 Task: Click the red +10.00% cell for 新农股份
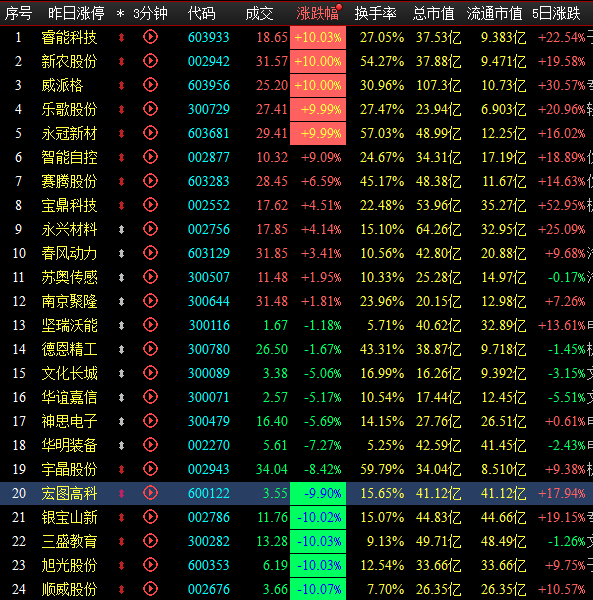[x=318, y=61]
